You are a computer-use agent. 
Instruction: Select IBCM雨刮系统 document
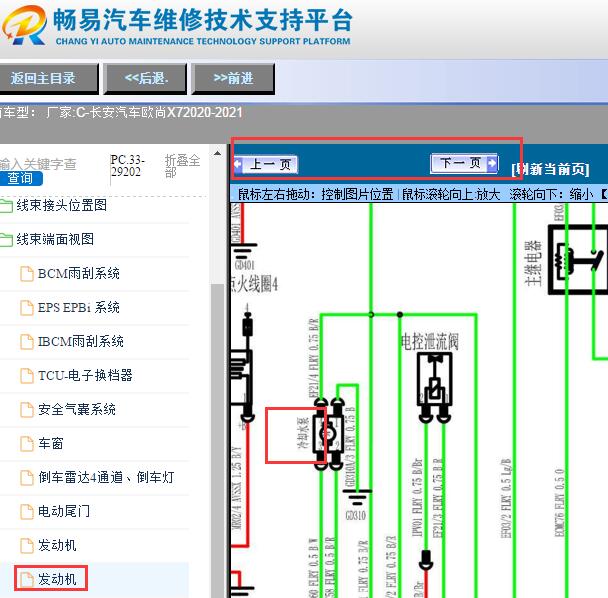tap(81, 341)
